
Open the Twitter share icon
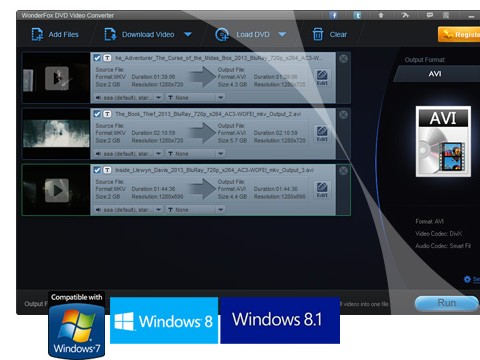click(x=357, y=15)
